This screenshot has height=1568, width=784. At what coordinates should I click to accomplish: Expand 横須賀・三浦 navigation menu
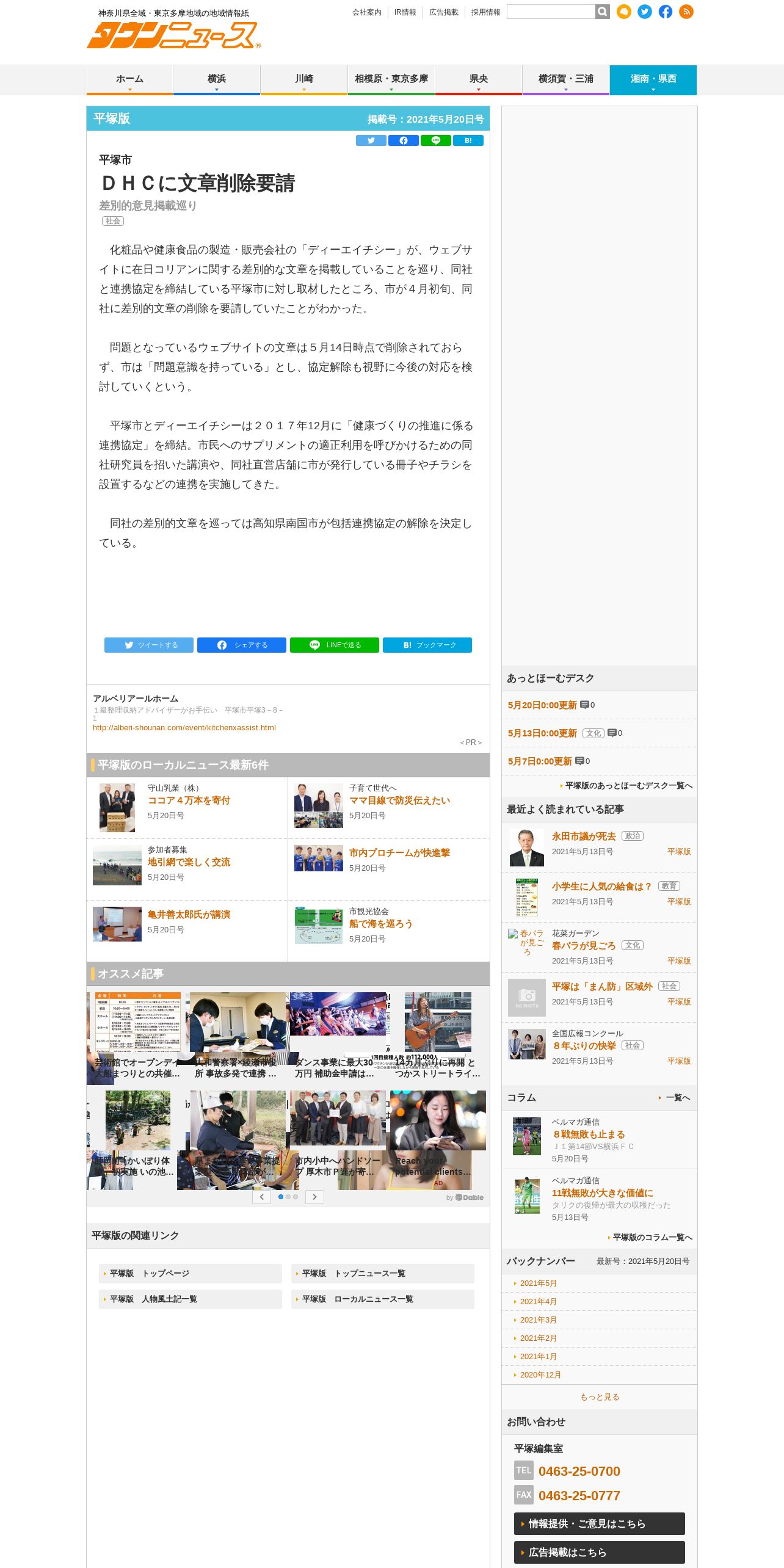pyautogui.click(x=566, y=79)
